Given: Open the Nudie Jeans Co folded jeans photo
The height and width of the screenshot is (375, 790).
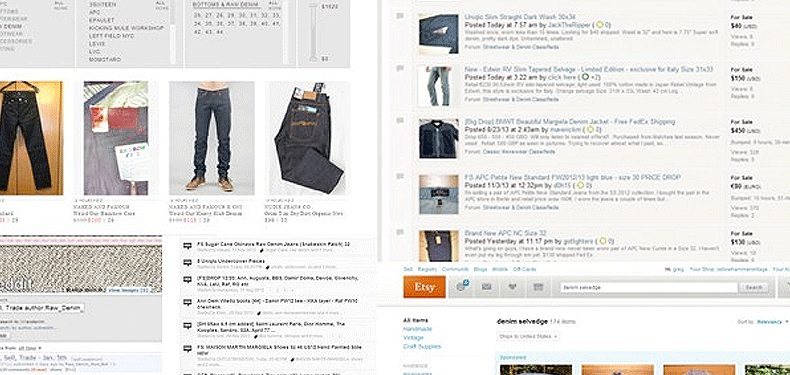Looking at the screenshot, I should [x=307, y=138].
